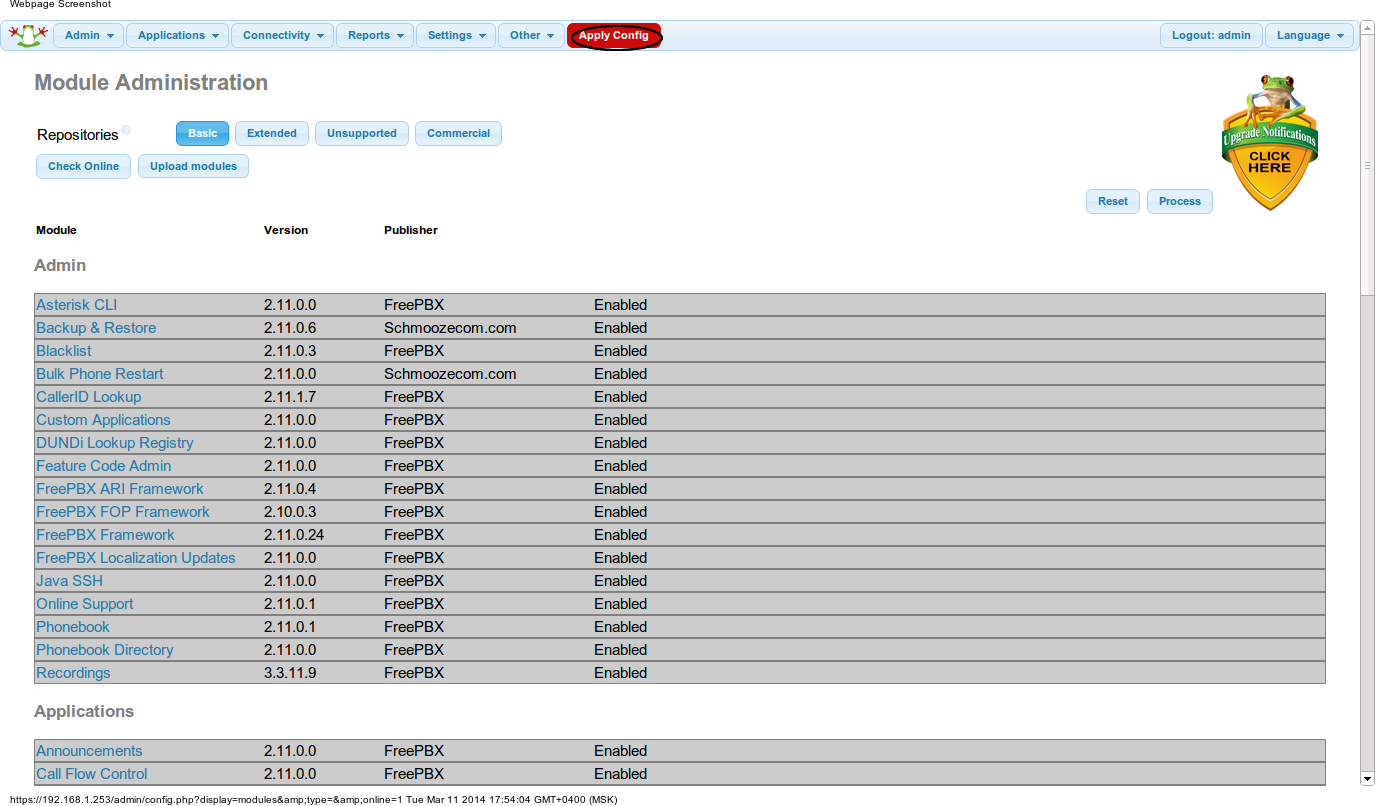The height and width of the screenshot is (806, 1375).
Task: Expand DUNDi Lookup Registry module
Action: click(115, 443)
